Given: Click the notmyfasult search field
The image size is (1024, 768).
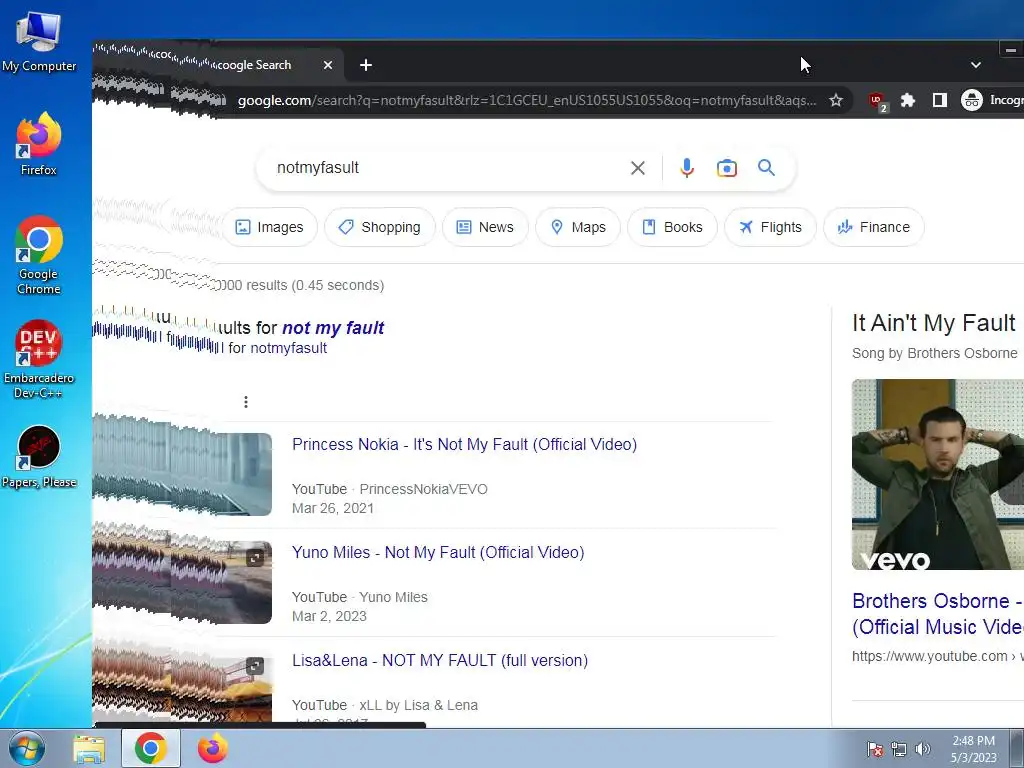Looking at the screenshot, I should [x=444, y=168].
